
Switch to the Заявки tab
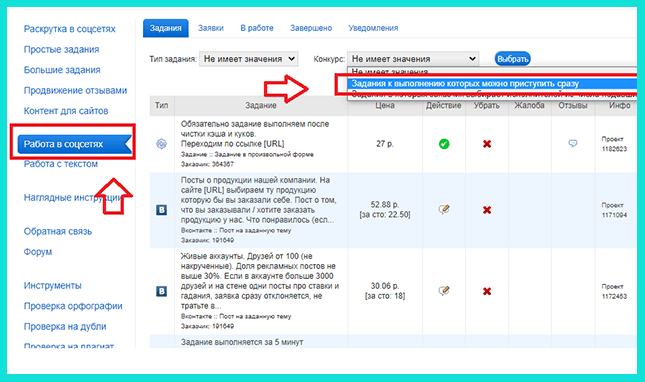pyautogui.click(x=211, y=28)
